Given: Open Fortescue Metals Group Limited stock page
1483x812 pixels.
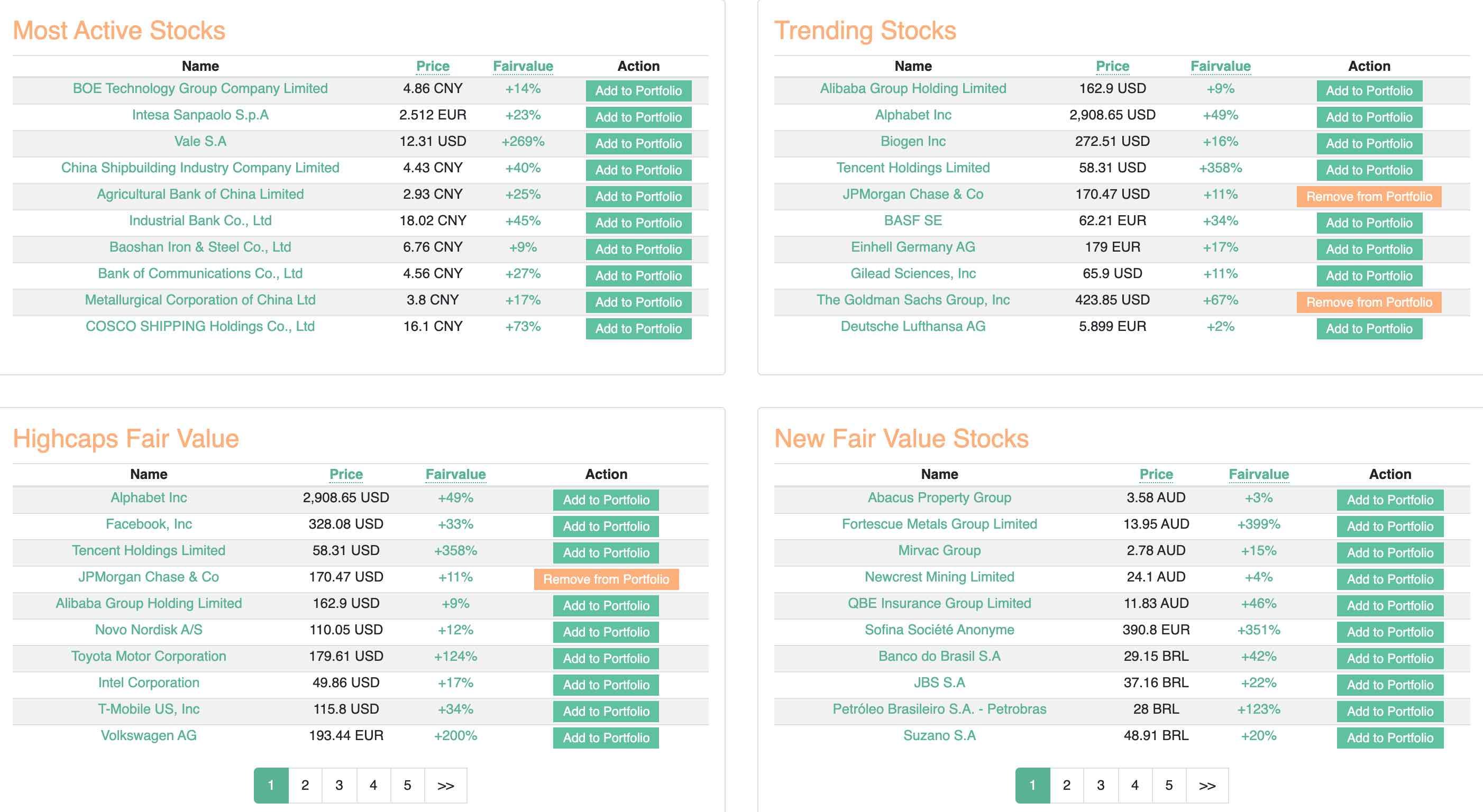Looking at the screenshot, I should tap(939, 524).
